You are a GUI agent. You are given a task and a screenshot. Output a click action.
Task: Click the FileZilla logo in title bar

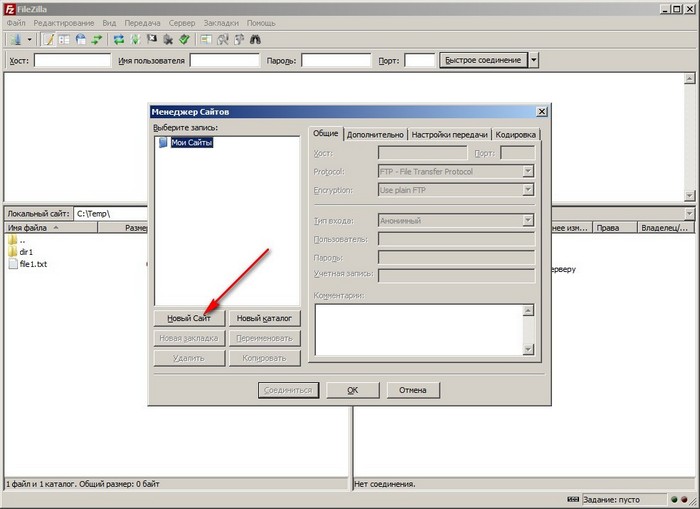9,9
